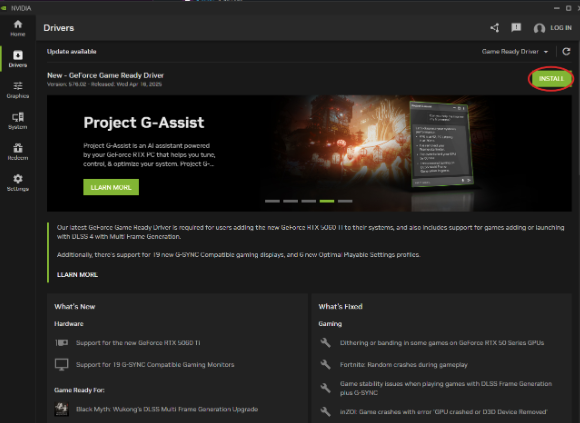Screen dimensions: 580x423
Task: Open the feedback notification icon
Action: 516,27
